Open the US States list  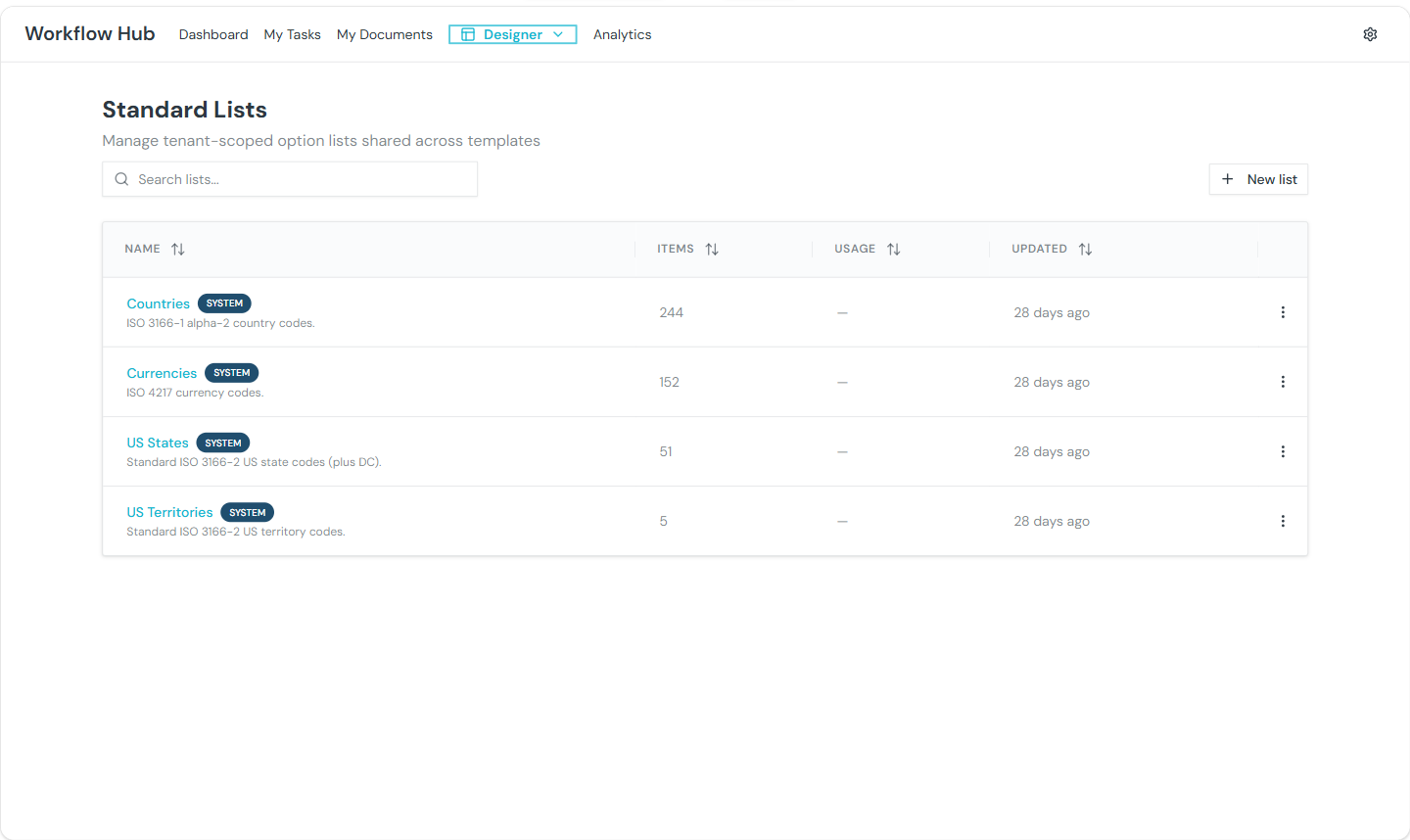point(158,443)
